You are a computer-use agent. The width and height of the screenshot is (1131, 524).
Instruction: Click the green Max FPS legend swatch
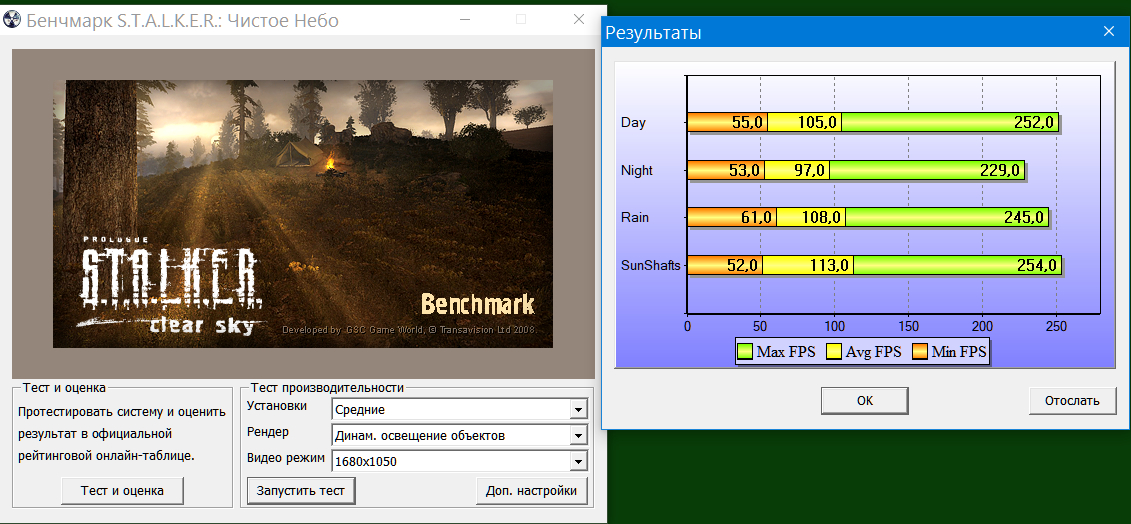pos(745,352)
